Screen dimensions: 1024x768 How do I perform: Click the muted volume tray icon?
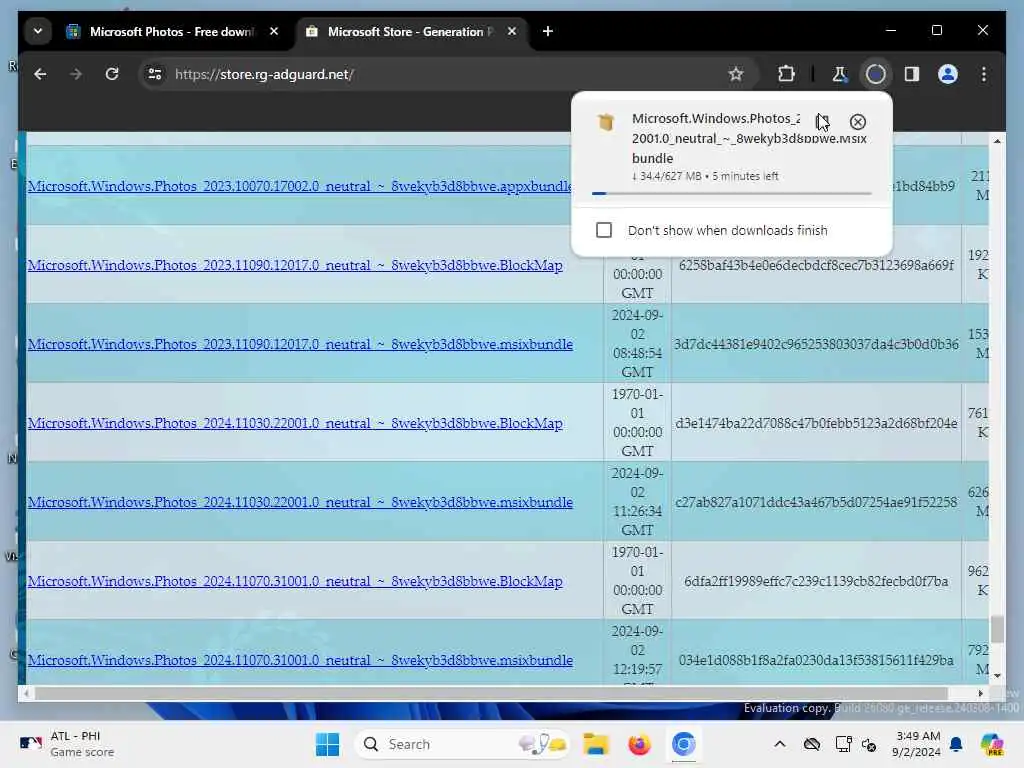click(869, 744)
